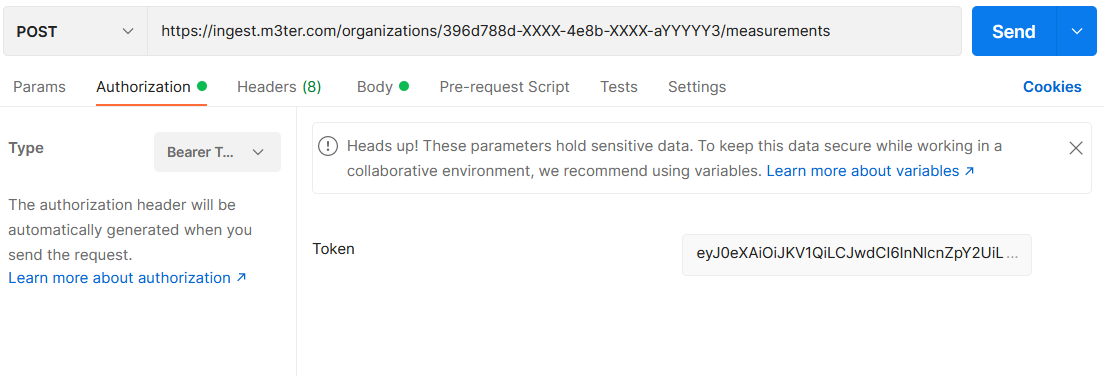Open the Cookies link
Image resolution: width=1104 pixels, height=376 pixels.
(1052, 87)
